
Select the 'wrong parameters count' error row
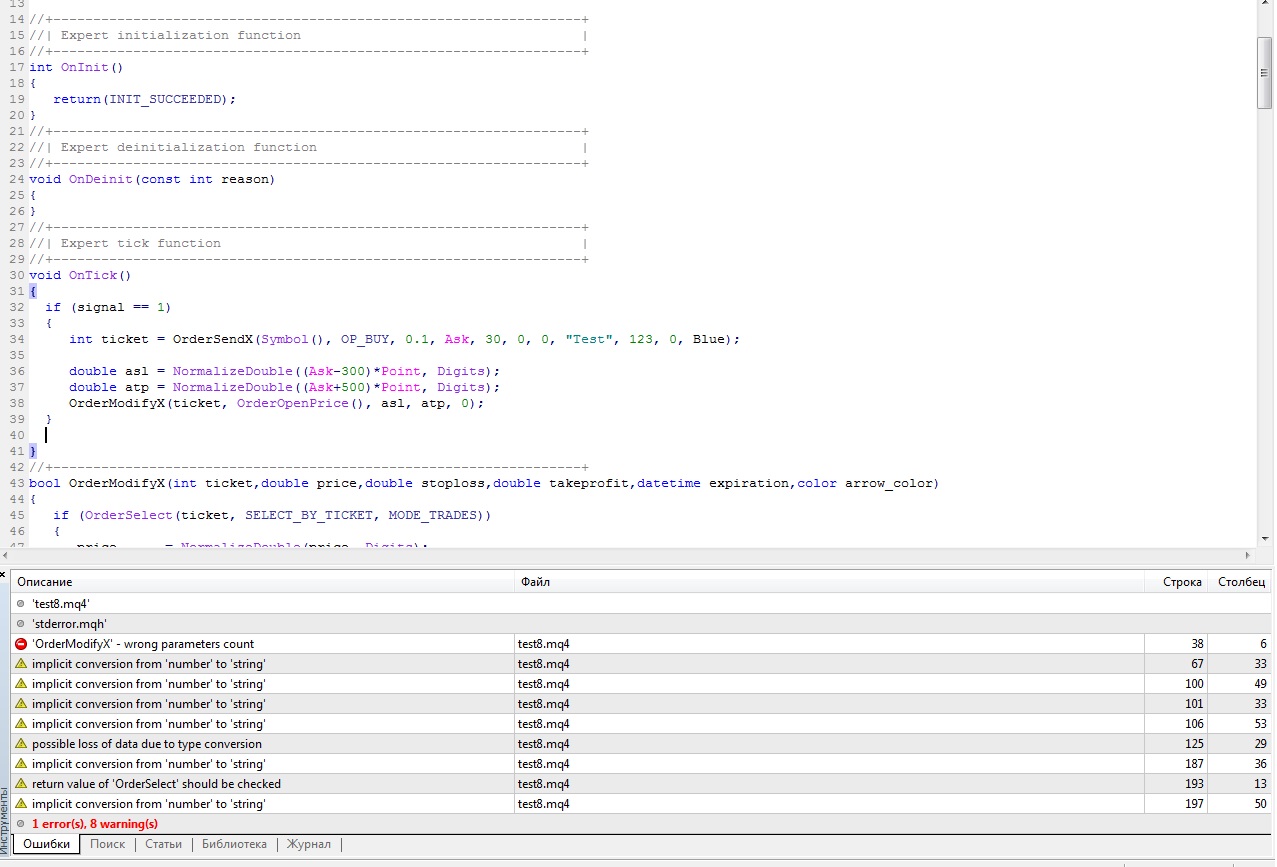point(641,644)
